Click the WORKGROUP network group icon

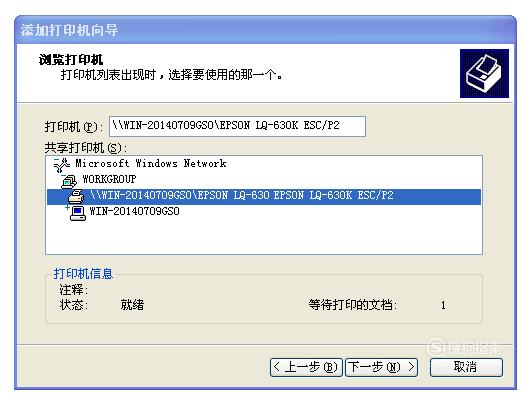70,181
